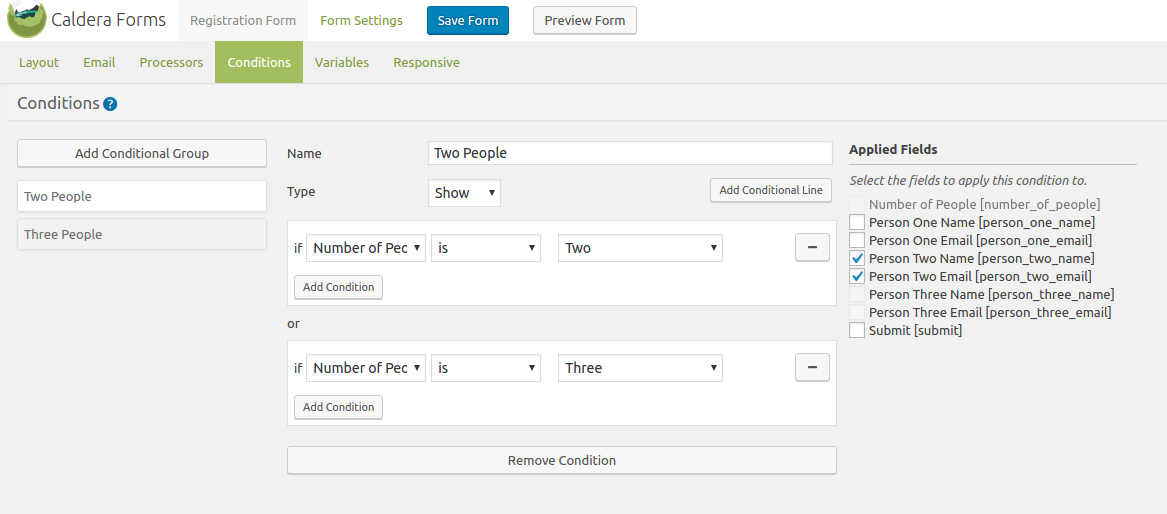Open the value dropdown set to Two
This screenshot has height=514, width=1167.
pos(640,248)
